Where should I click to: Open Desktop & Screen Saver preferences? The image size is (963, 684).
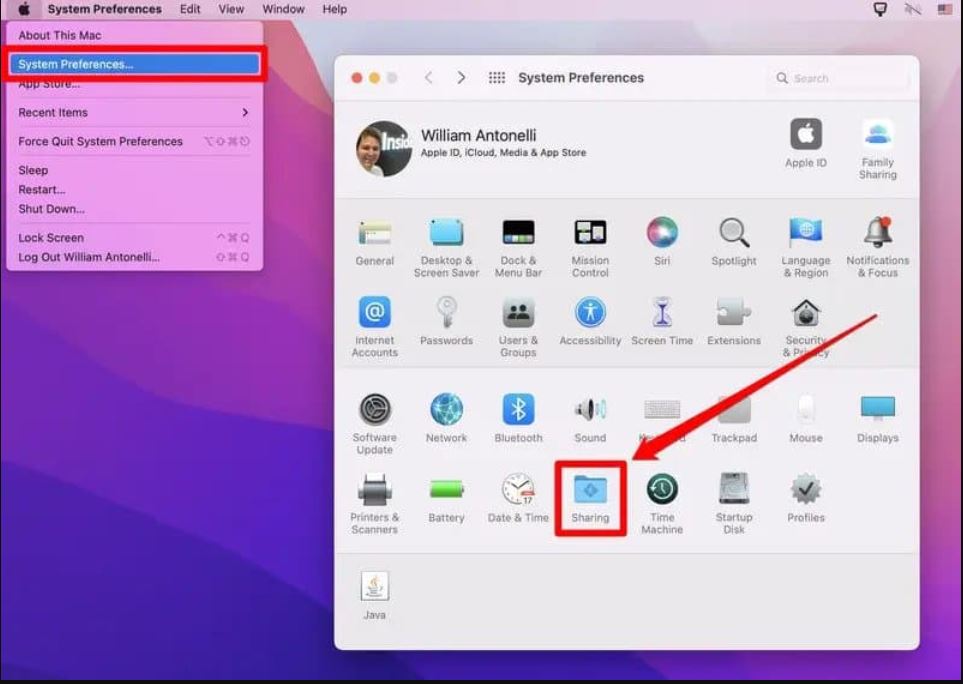pyautogui.click(x=446, y=247)
